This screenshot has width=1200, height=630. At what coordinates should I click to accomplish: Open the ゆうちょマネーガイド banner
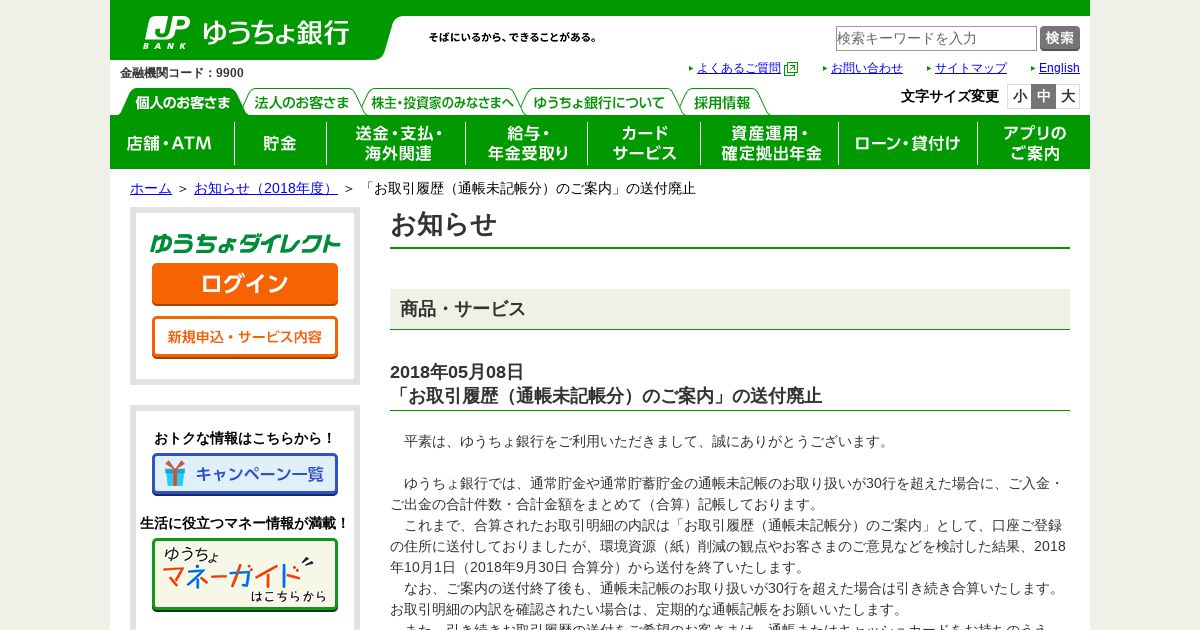(x=245, y=575)
